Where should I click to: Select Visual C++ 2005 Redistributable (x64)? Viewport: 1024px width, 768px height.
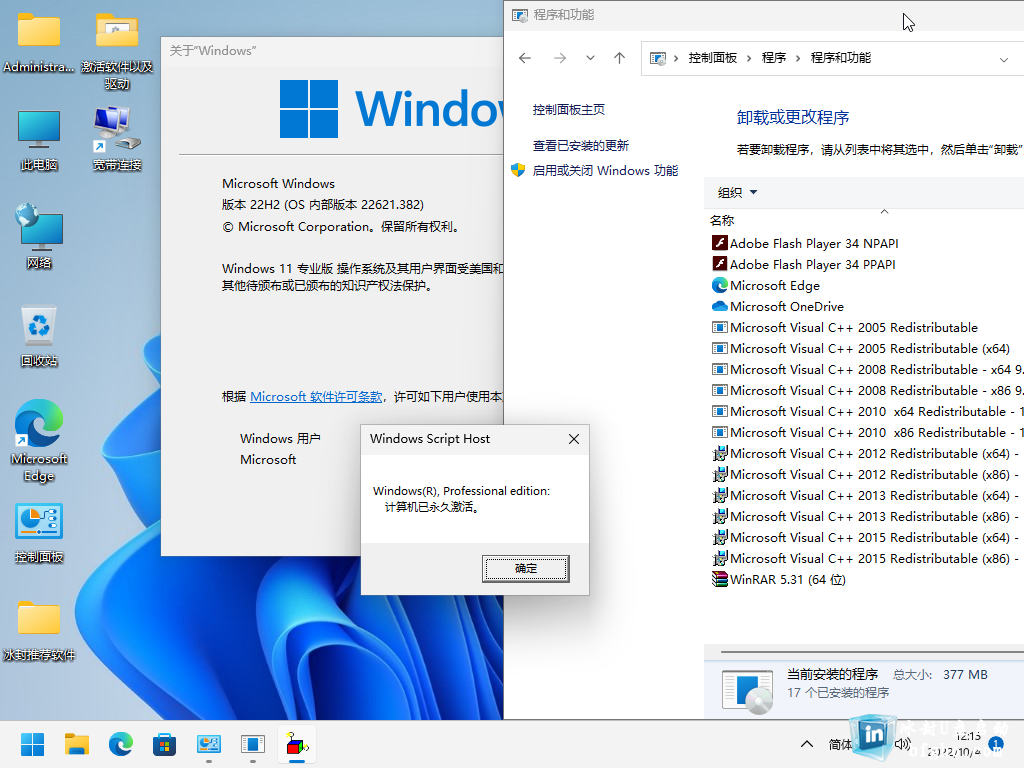pos(861,348)
